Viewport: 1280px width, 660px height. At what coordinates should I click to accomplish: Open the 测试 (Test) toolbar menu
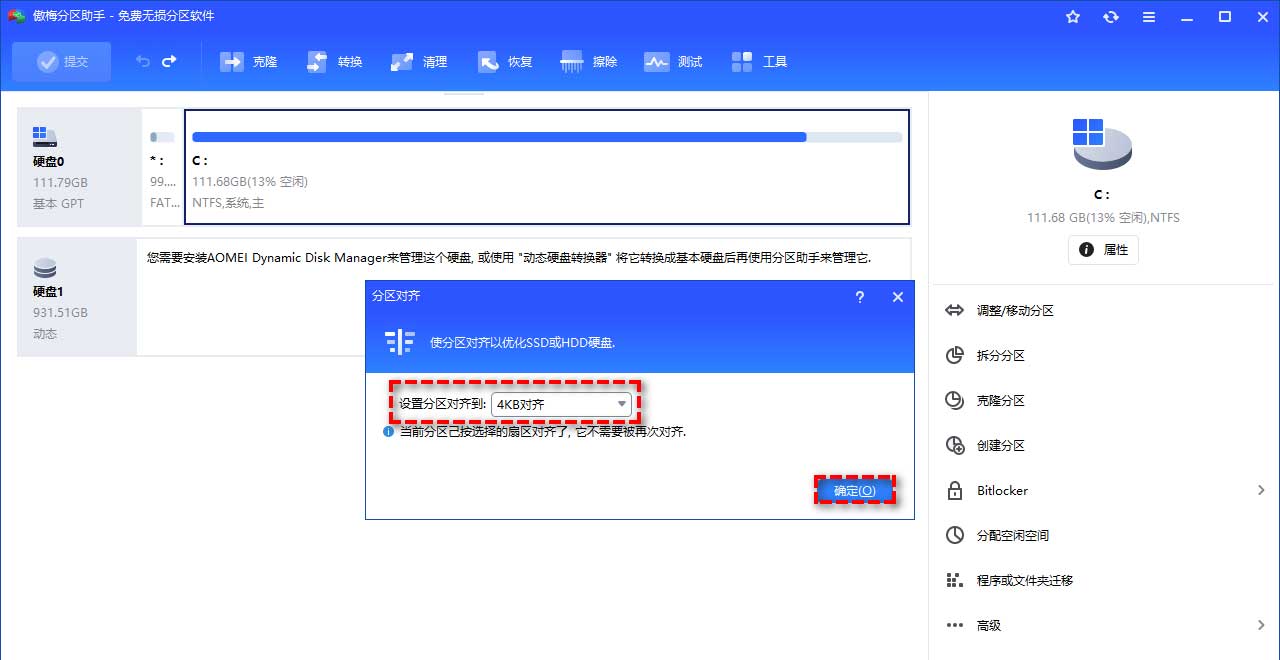pos(673,62)
